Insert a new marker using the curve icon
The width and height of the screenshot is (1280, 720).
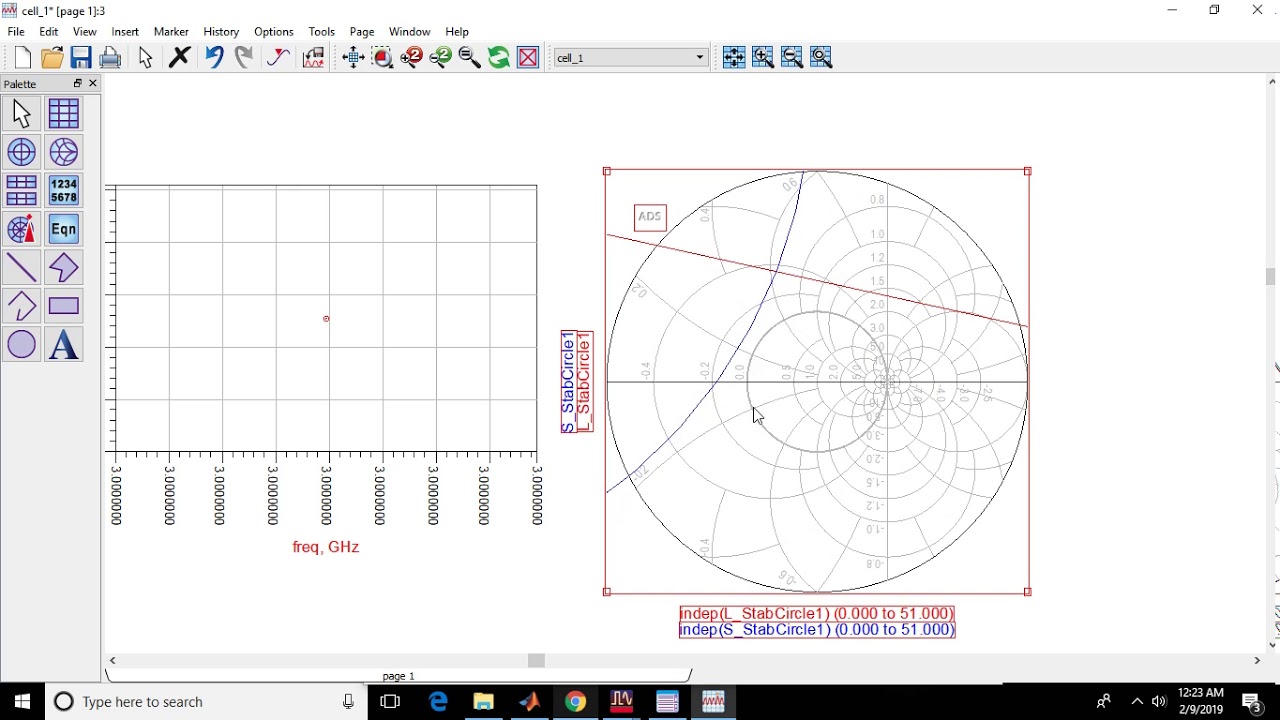pos(278,58)
